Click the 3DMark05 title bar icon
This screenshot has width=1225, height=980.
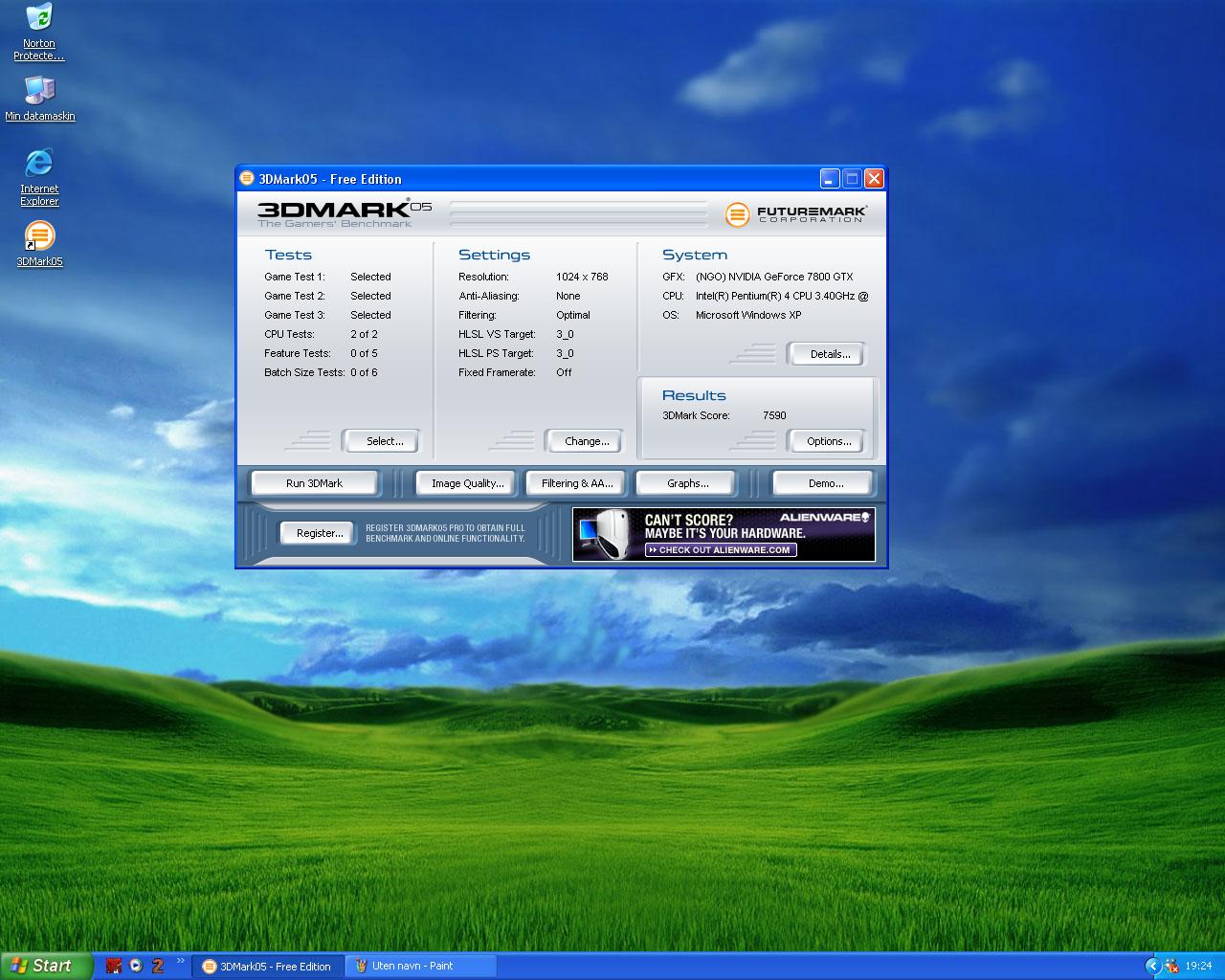pos(247,178)
